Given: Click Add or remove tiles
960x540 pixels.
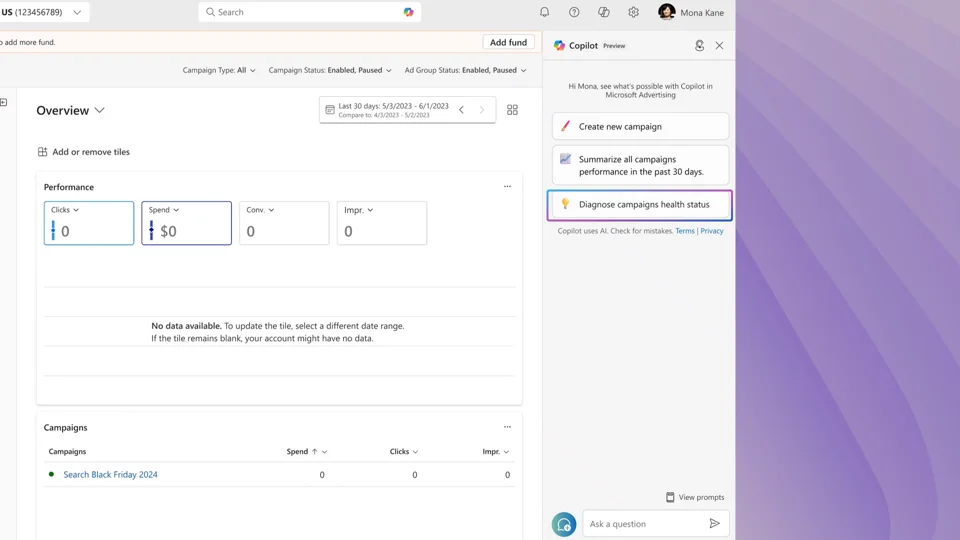Looking at the screenshot, I should click(x=84, y=152).
